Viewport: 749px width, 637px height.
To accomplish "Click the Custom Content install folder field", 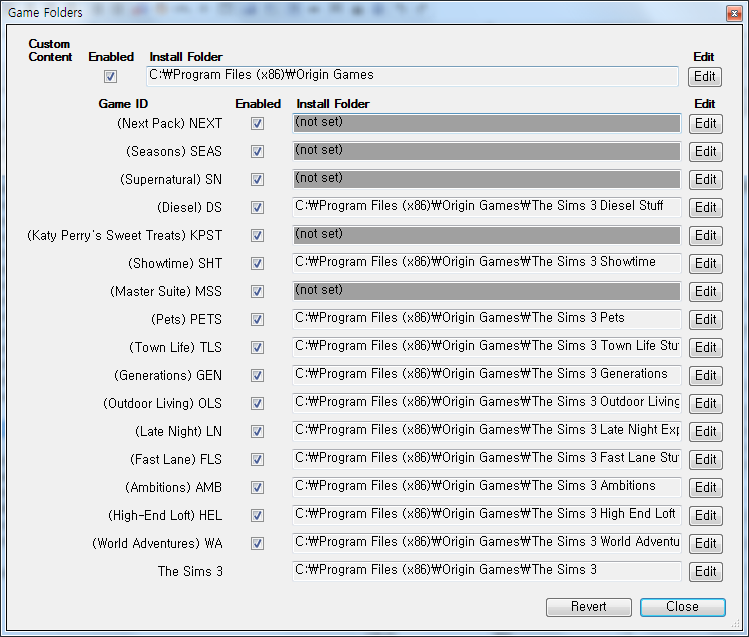I will (x=412, y=76).
